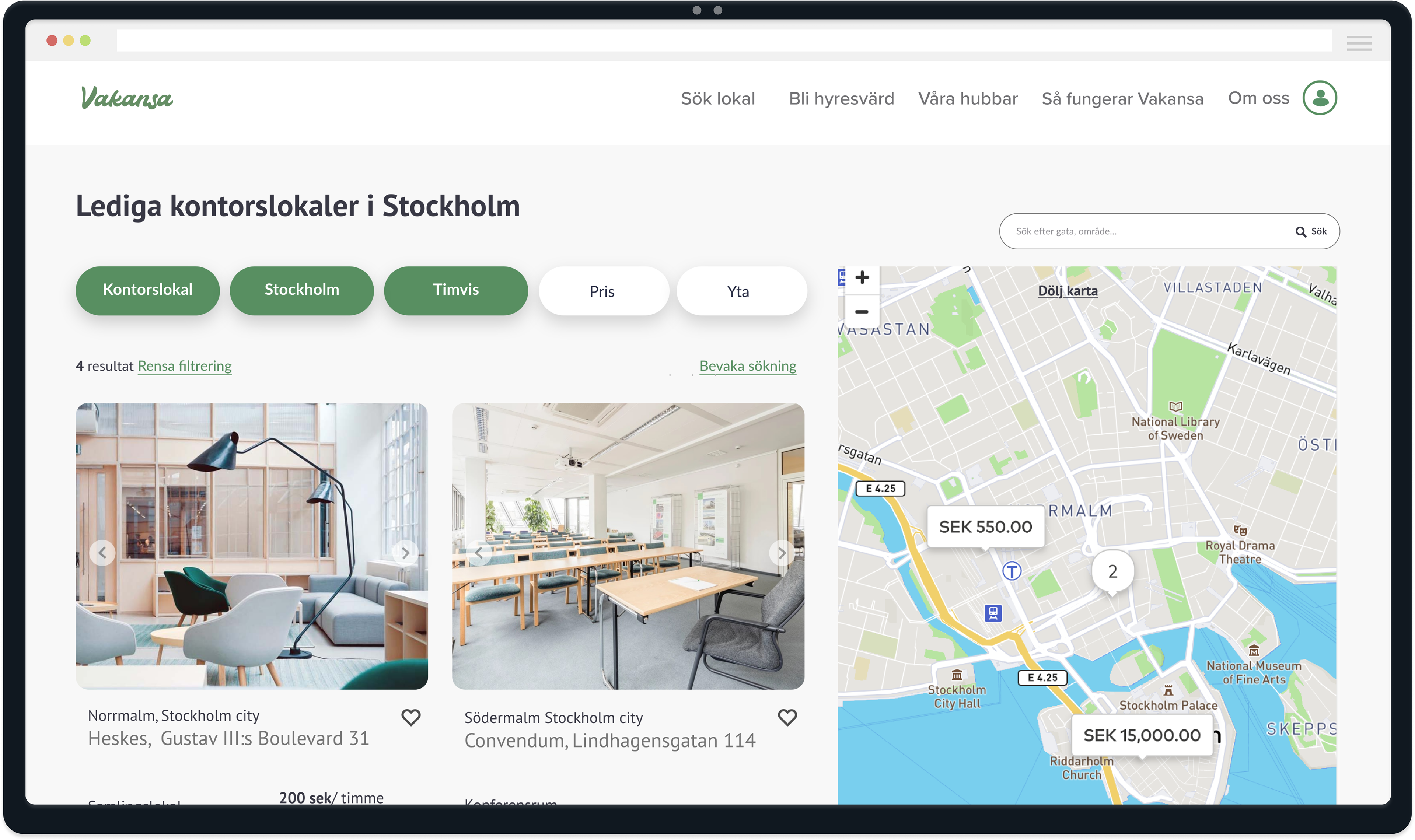This screenshot has height=840, width=1415.
Task: Click the SEK 15,000.00 map marker
Action: pyautogui.click(x=1142, y=735)
